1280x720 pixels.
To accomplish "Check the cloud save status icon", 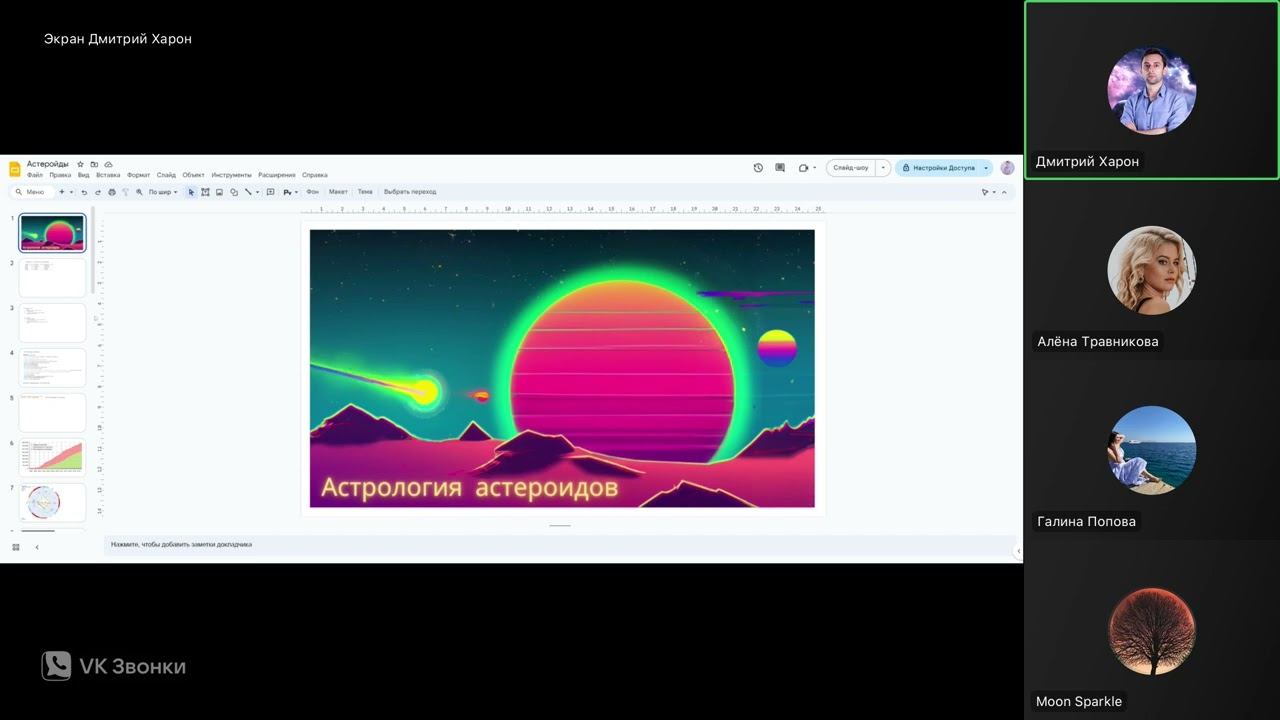I will pos(108,164).
